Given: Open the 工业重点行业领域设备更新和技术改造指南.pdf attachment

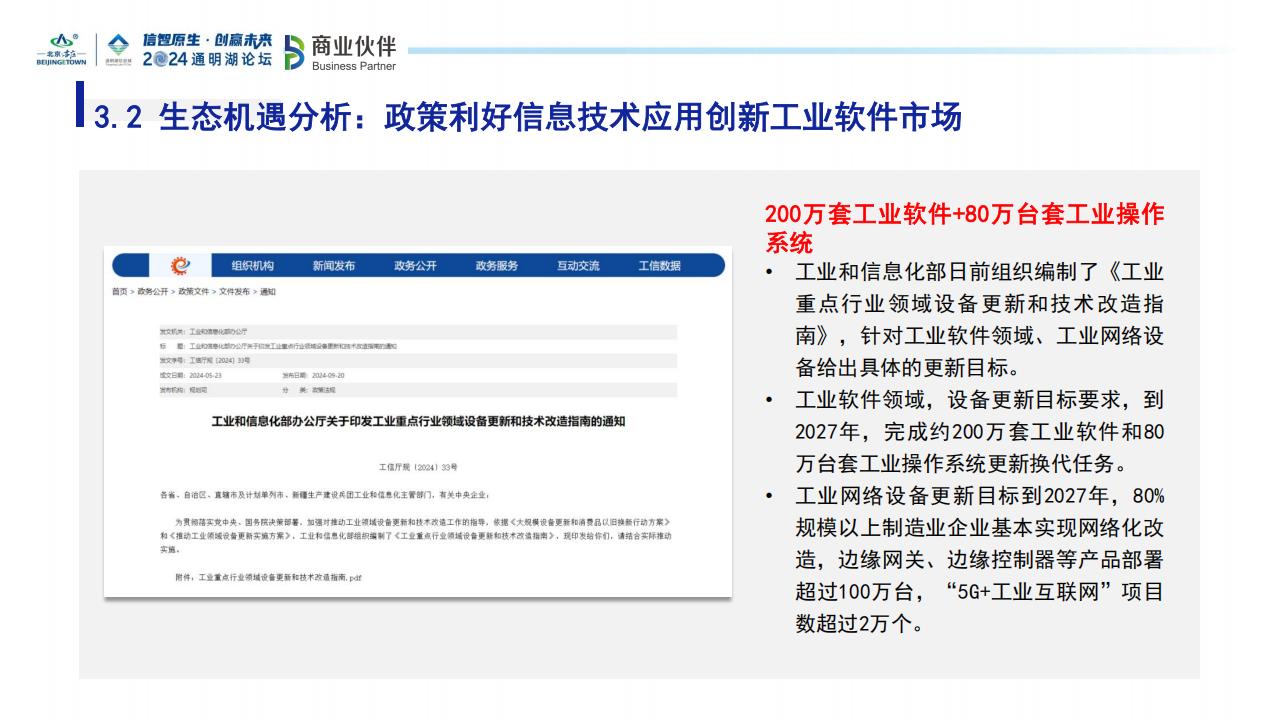Looking at the screenshot, I should [x=279, y=578].
